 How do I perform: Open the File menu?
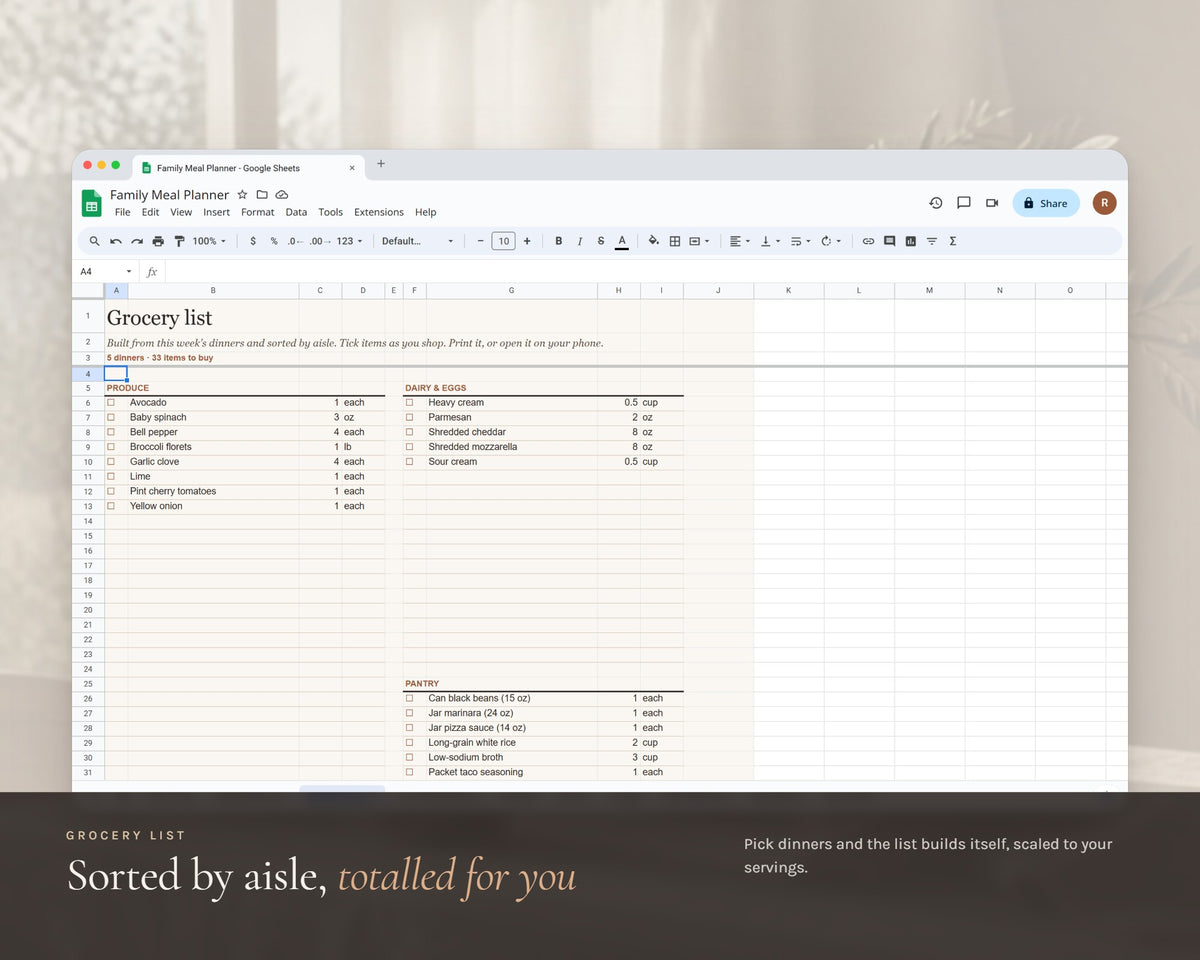(x=122, y=212)
